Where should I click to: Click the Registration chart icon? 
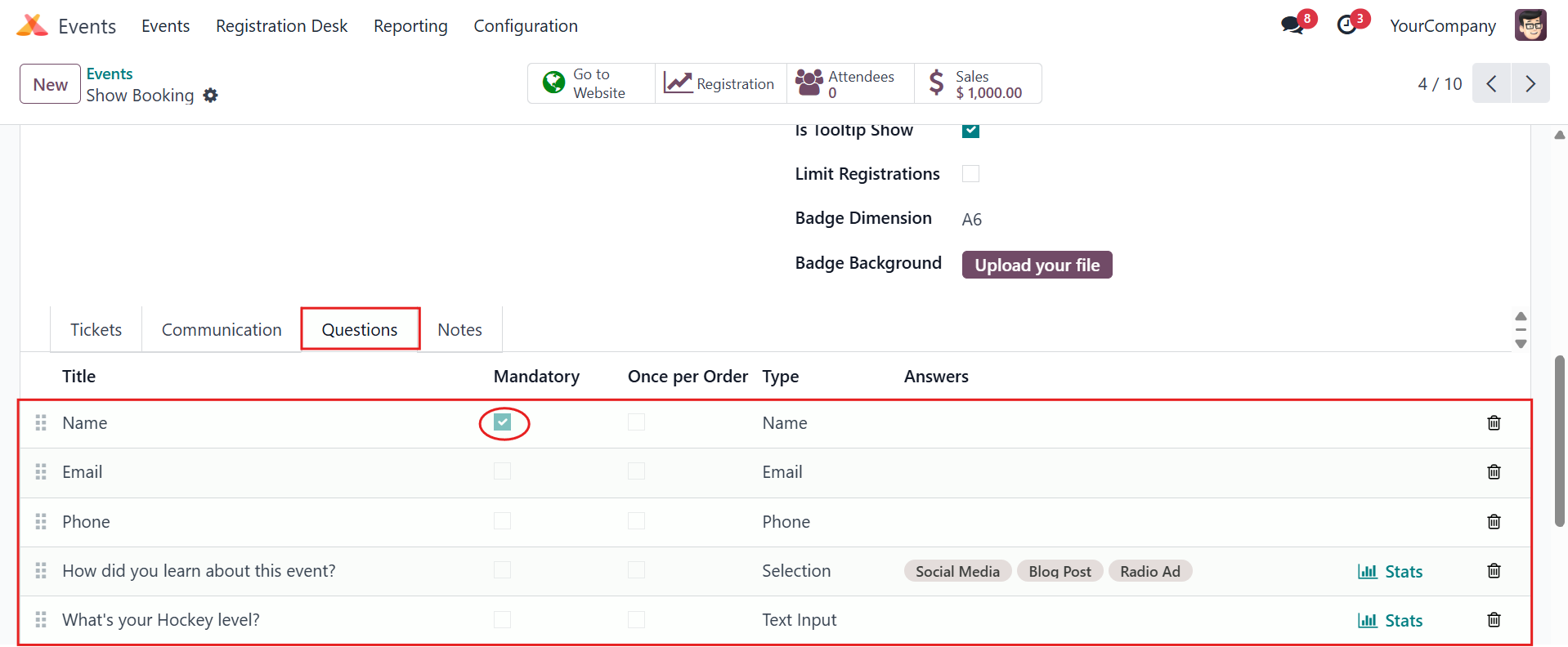pyautogui.click(x=678, y=83)
